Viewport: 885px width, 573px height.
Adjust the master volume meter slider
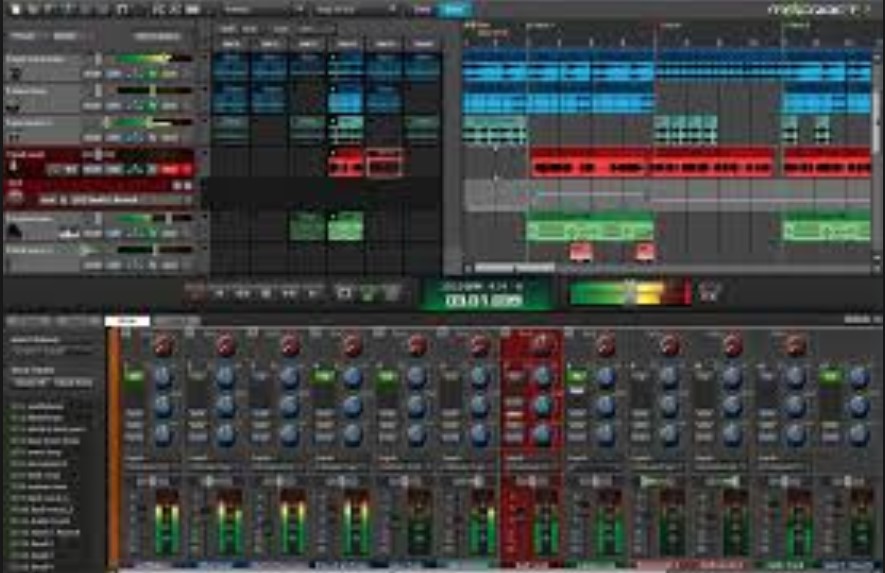630,293
